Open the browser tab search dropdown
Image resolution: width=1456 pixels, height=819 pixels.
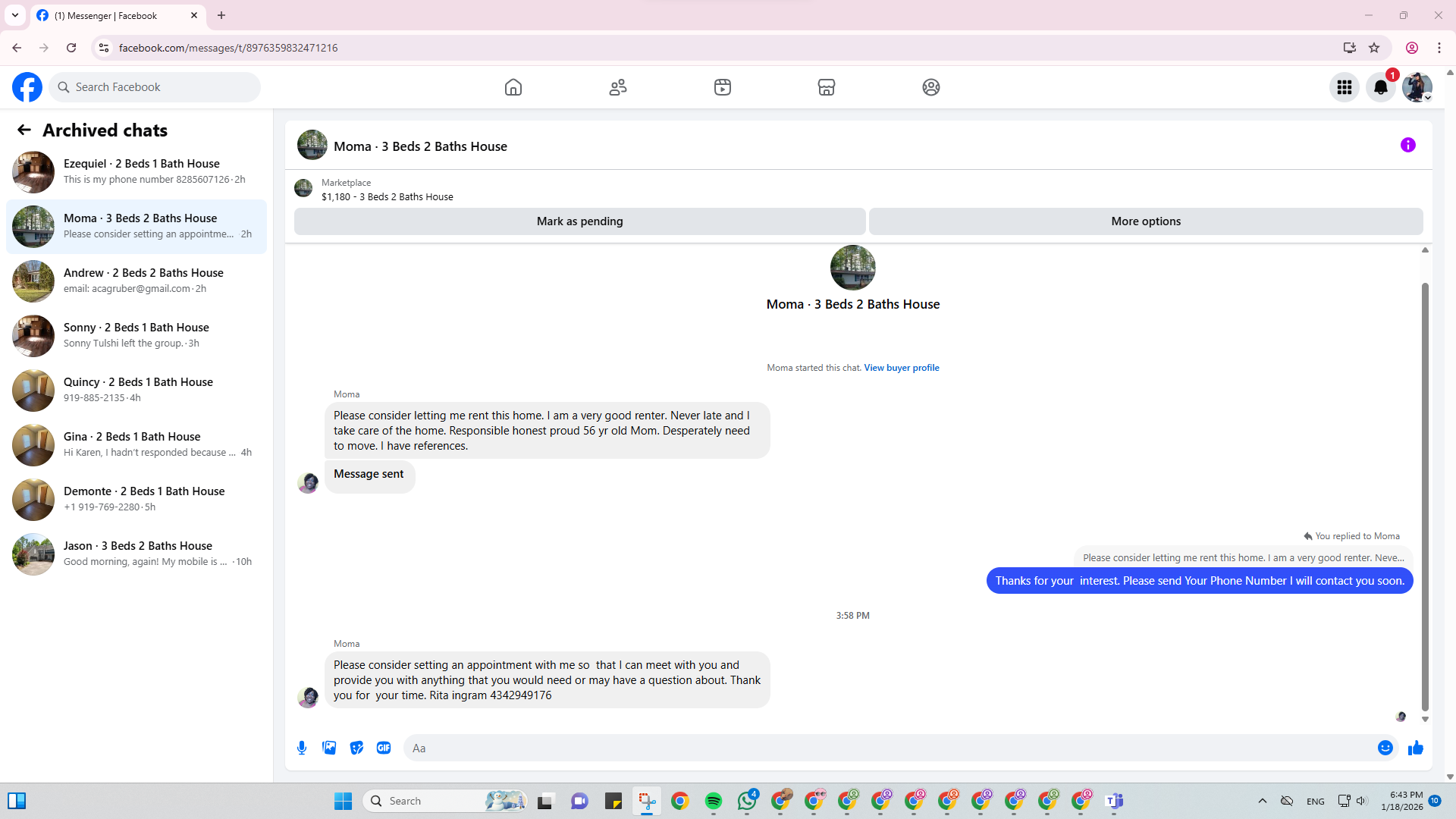[x=15, y=15]
